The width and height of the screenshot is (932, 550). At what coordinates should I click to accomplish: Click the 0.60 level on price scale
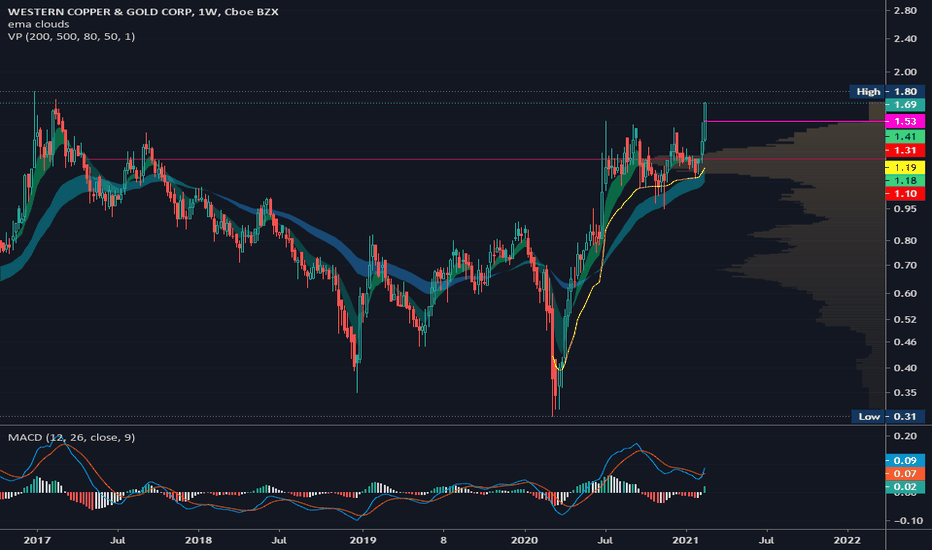(x=905, y=294)
